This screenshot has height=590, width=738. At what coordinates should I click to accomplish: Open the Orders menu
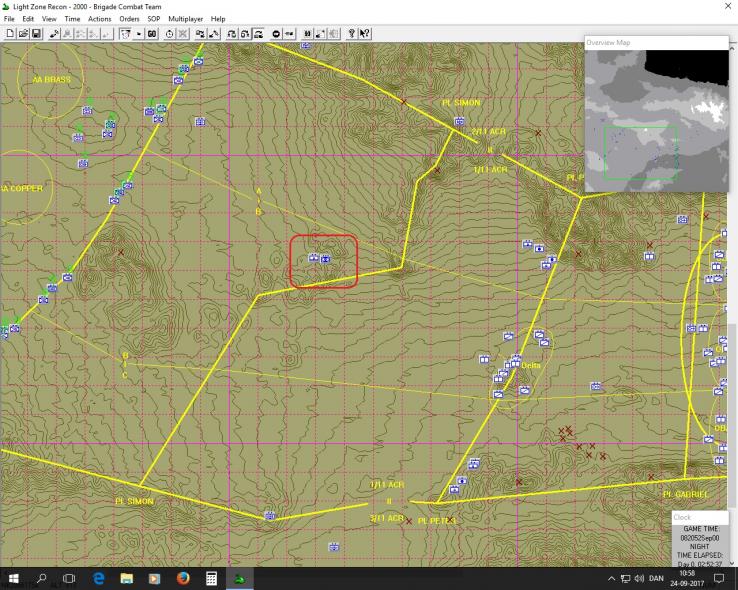129,19
